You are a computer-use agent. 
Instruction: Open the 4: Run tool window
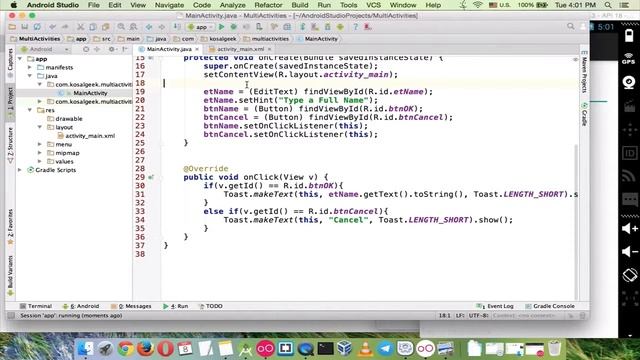[x=176, y=306]
